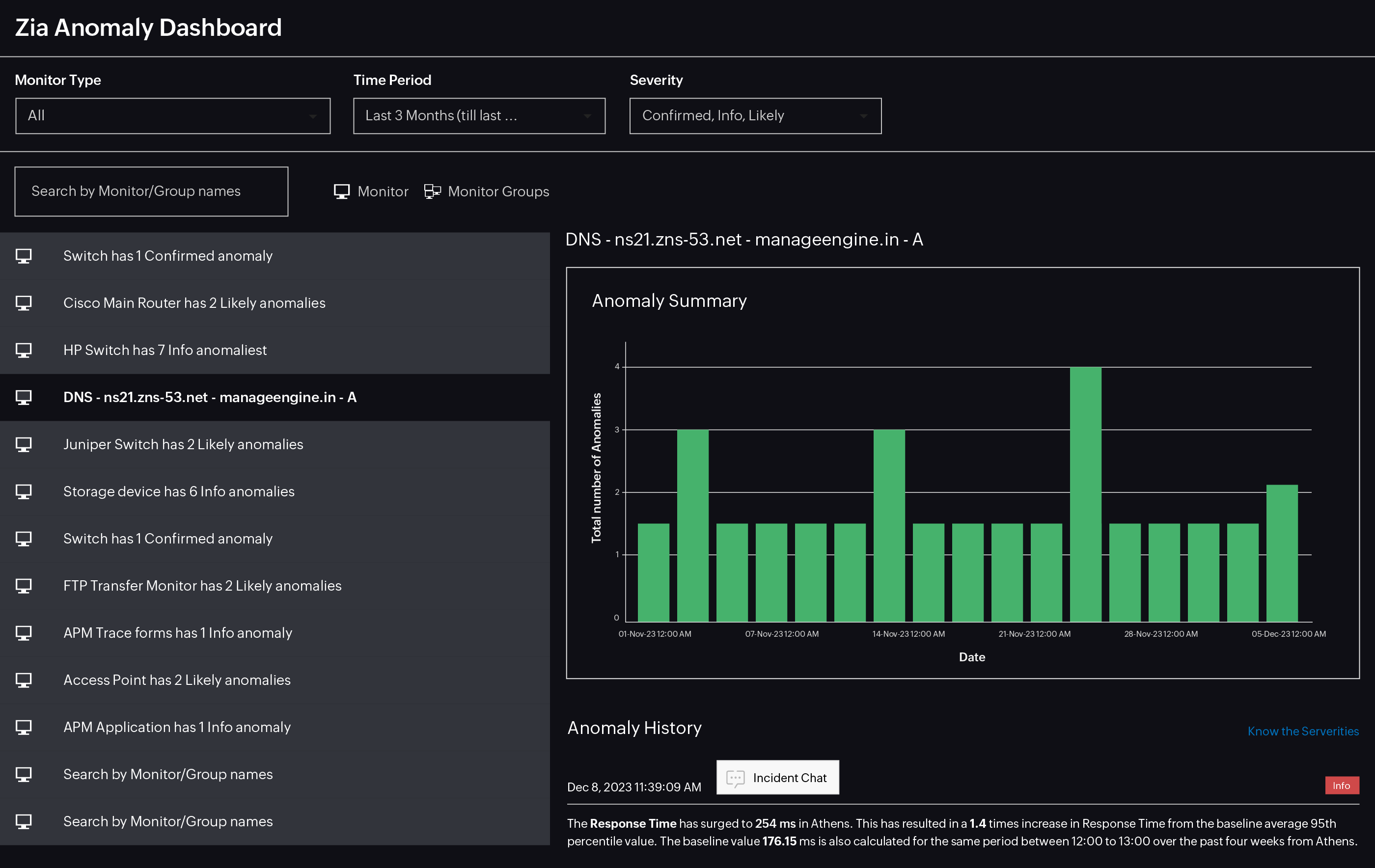Open the Severity filter dropdown
The image size is (1375, 868).
pos(755,115)
